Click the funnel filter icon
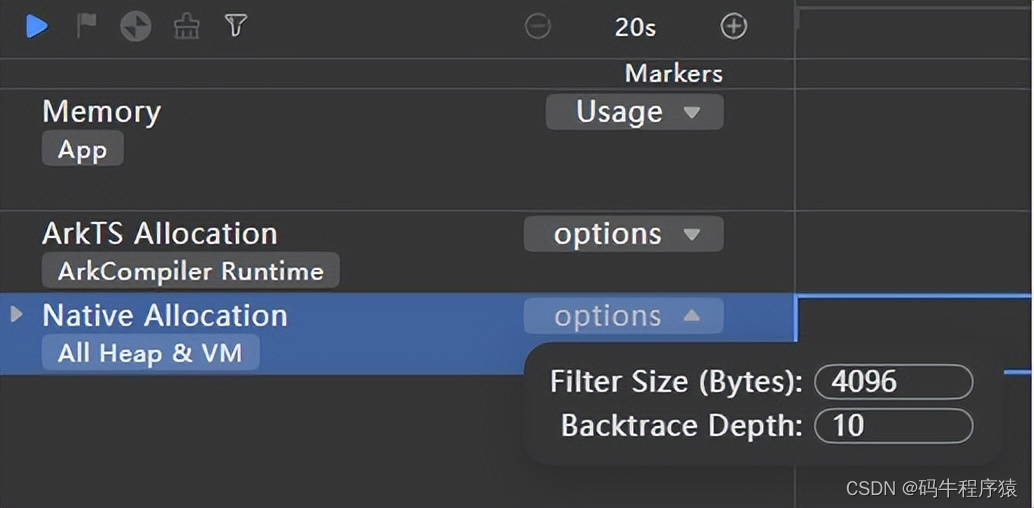 (x=235, y=26)
